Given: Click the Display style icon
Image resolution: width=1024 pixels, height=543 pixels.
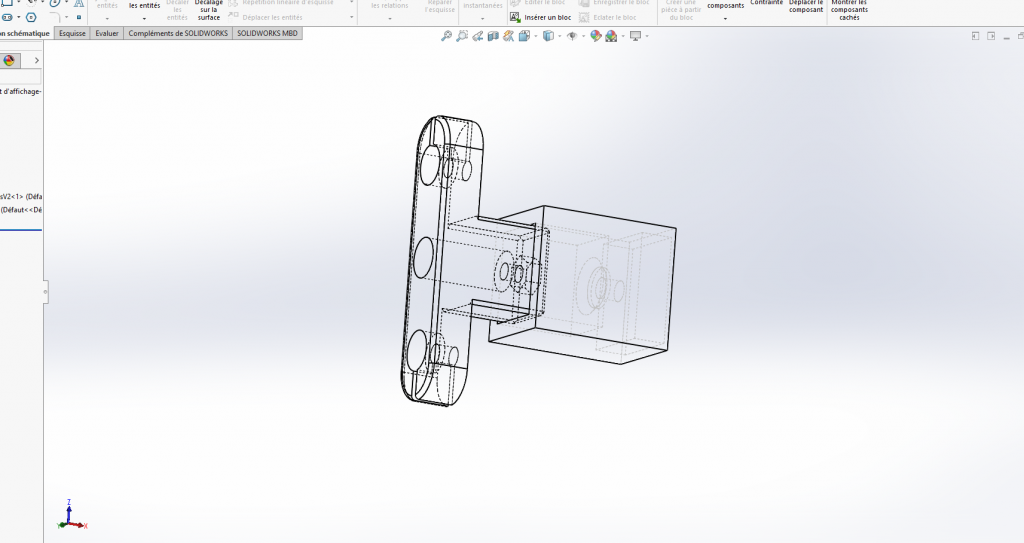Looking at the screenshot, I should tap(549, 36).
